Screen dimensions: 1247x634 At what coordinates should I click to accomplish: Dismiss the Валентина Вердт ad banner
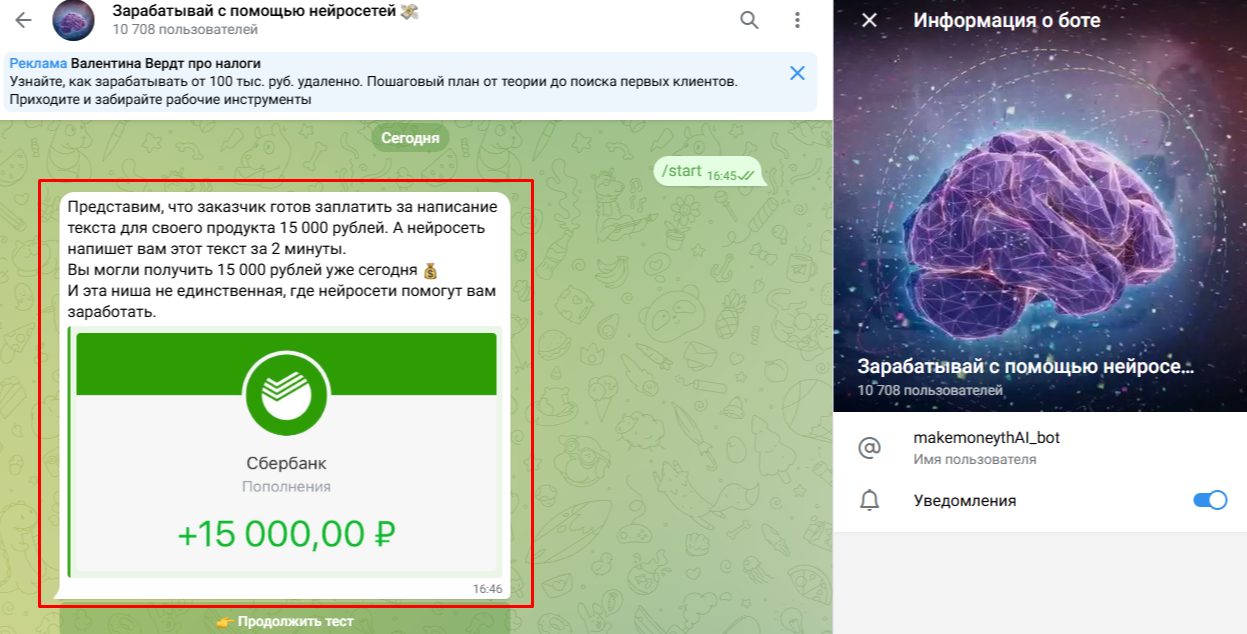pos(797,73)
